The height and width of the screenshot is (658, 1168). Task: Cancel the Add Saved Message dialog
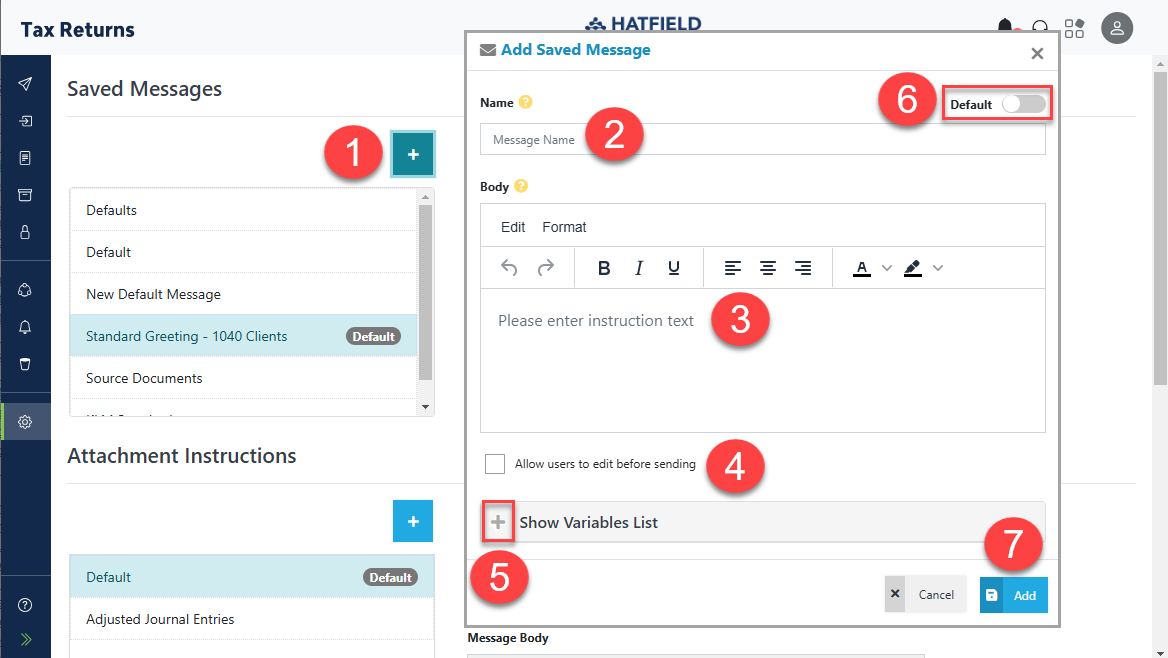[926, 595]
